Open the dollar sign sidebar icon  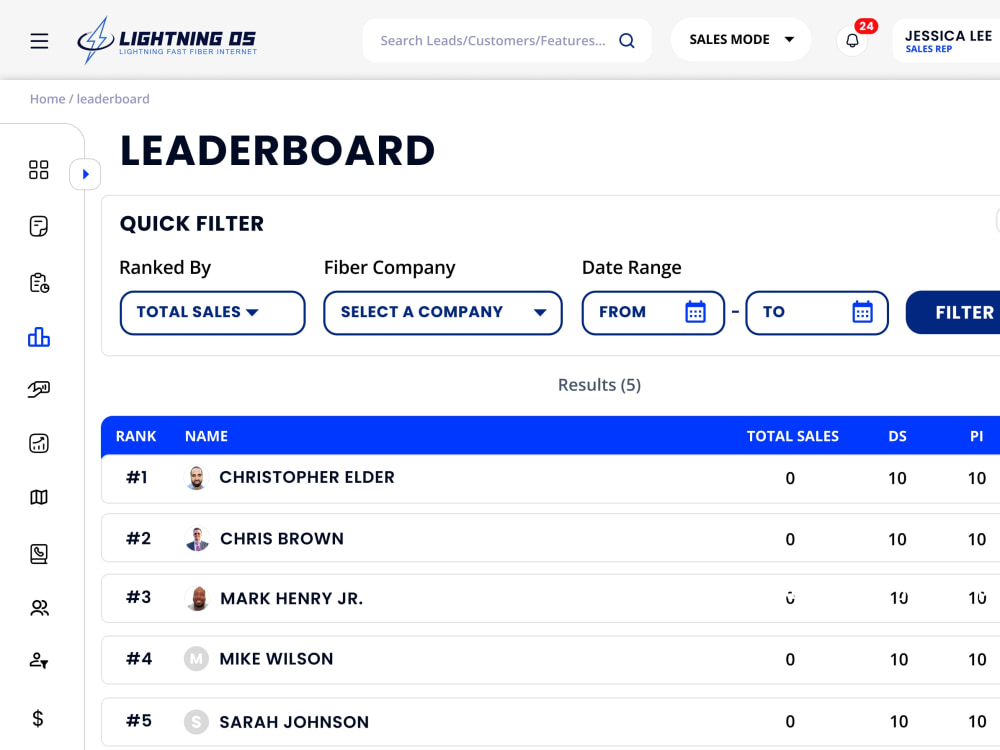[x=38, y=719]
